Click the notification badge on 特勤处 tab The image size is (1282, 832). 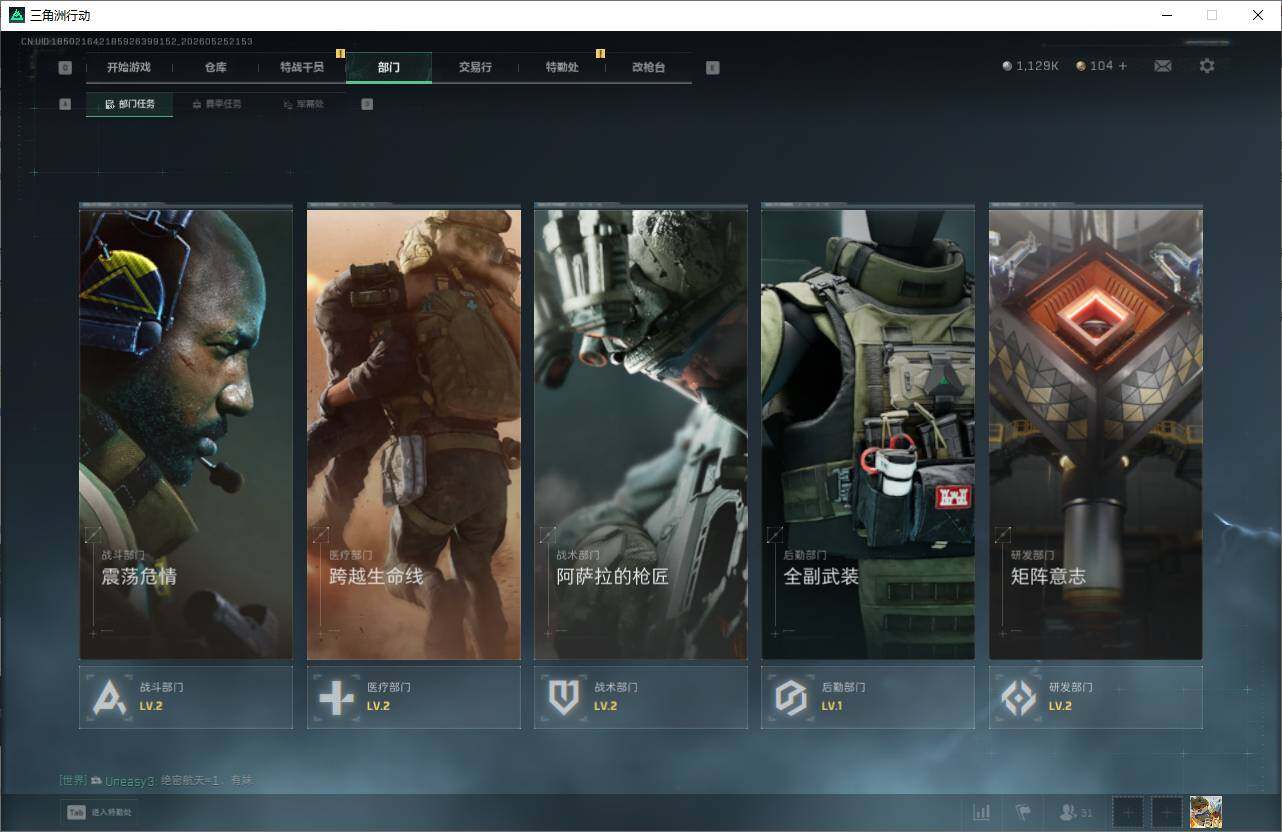[x=600, y=54]
